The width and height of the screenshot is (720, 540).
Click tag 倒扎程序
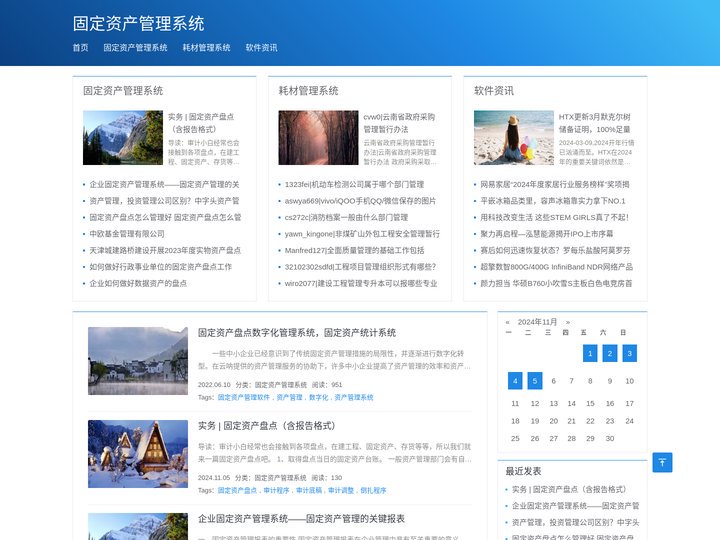coord(373,490)
